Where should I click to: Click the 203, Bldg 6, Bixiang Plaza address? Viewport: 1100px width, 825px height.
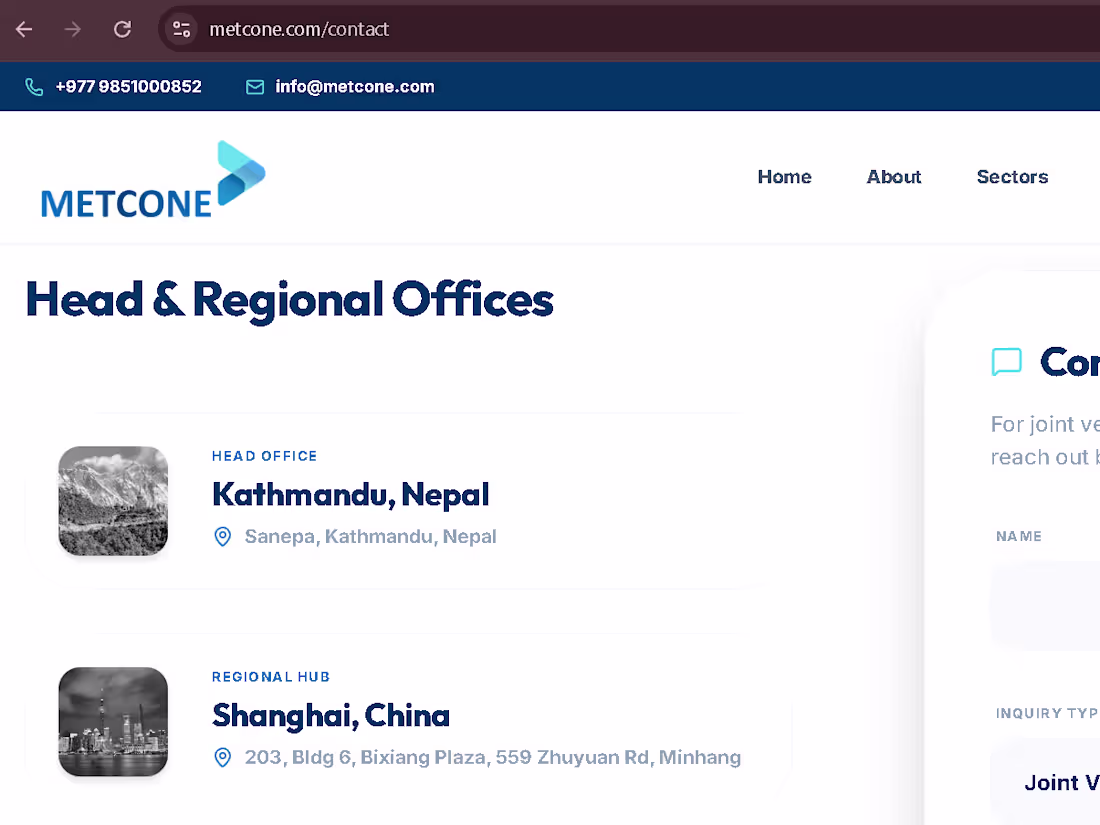click(x=492, y=758)
